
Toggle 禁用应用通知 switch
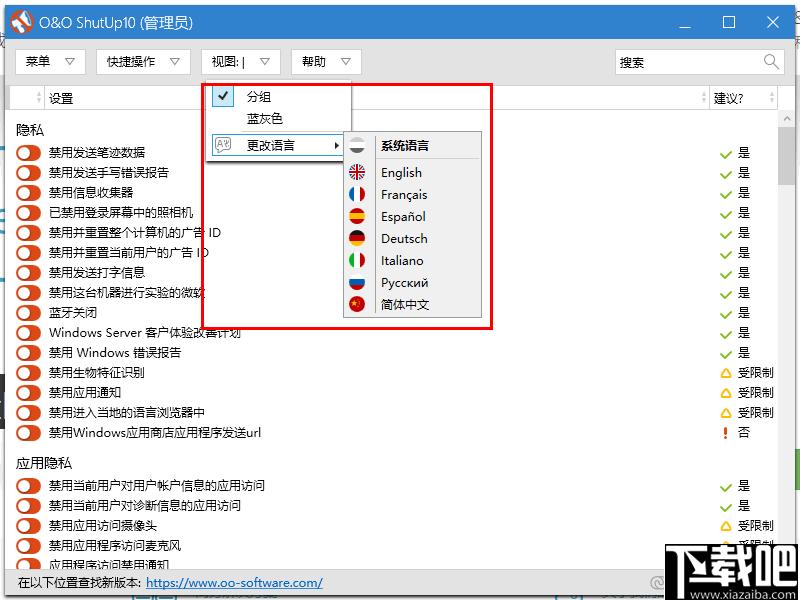click(28, 392)
